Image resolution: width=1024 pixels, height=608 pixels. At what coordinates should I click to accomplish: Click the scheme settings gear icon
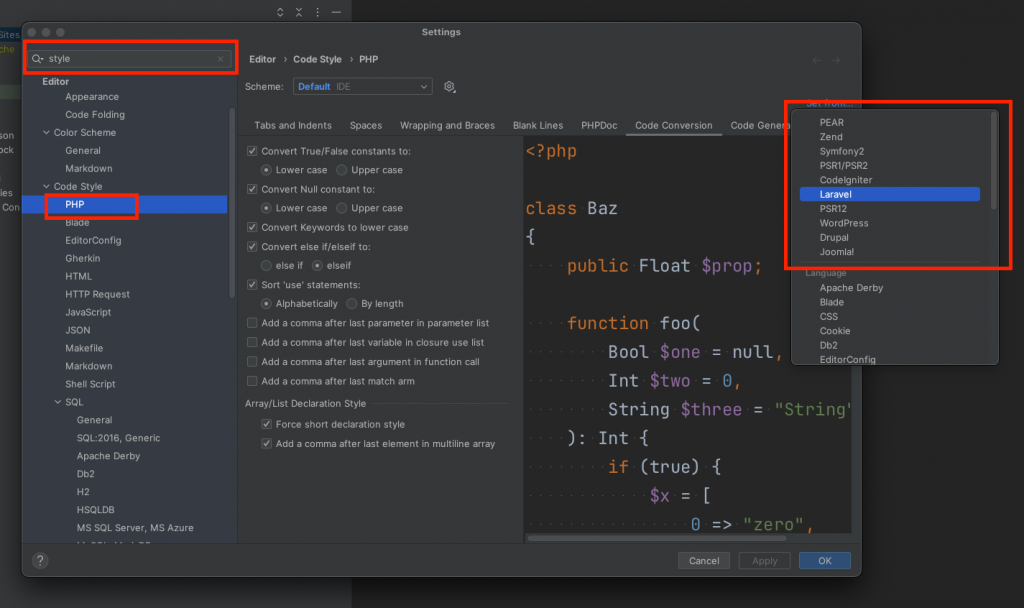pyautogui.click(x=449, y=86)
